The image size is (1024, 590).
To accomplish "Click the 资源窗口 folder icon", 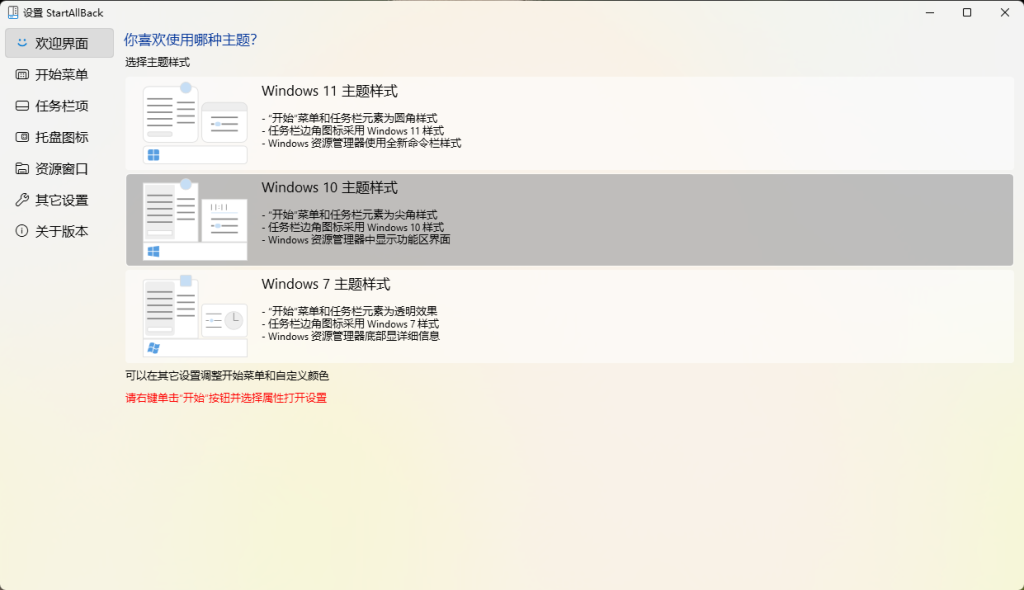I will click(22, 169).
